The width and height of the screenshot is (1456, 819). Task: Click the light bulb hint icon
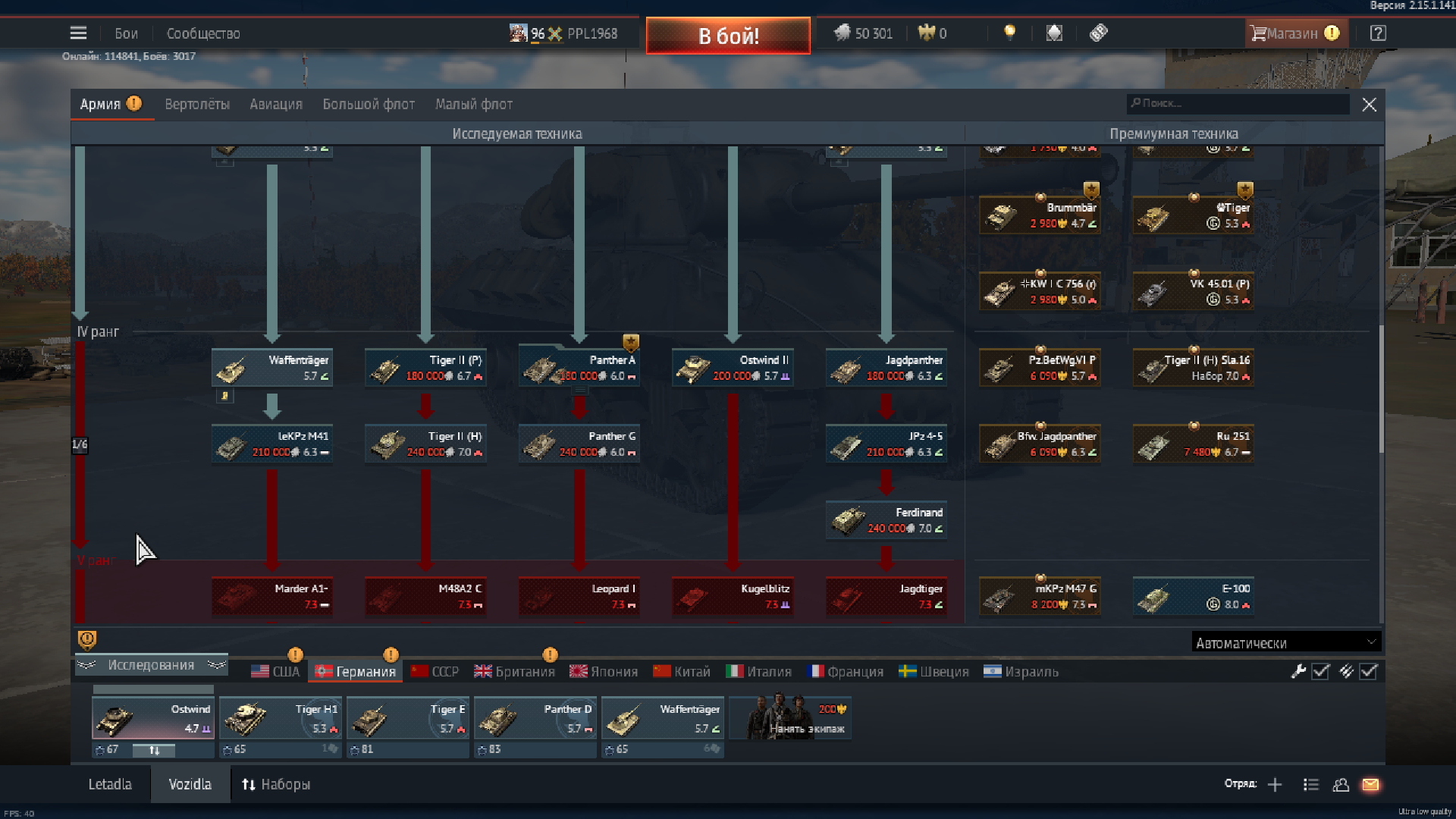(1009, 33)
